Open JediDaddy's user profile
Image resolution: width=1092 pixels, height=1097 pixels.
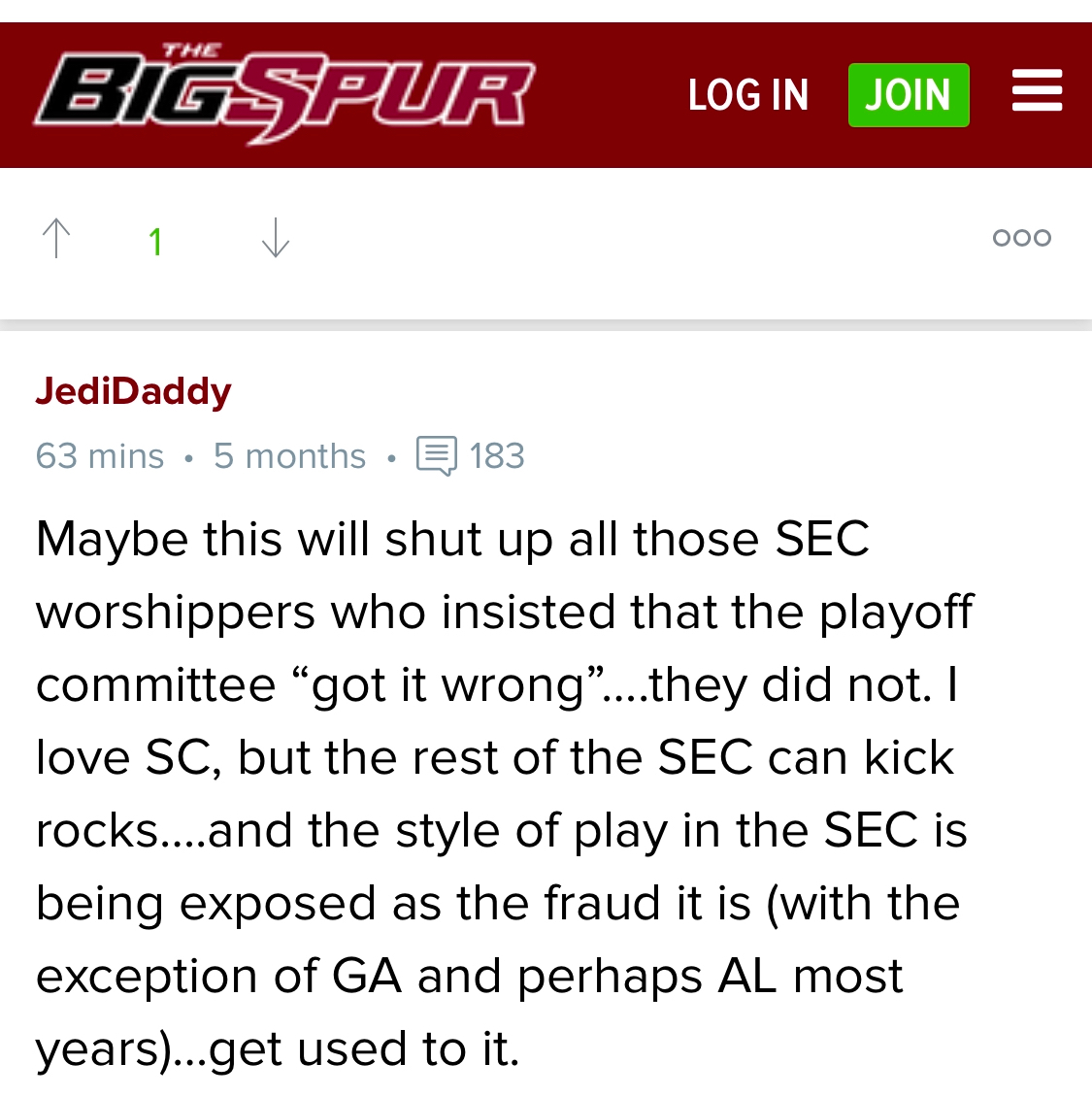pyautogui.click(x=133, y=390)
